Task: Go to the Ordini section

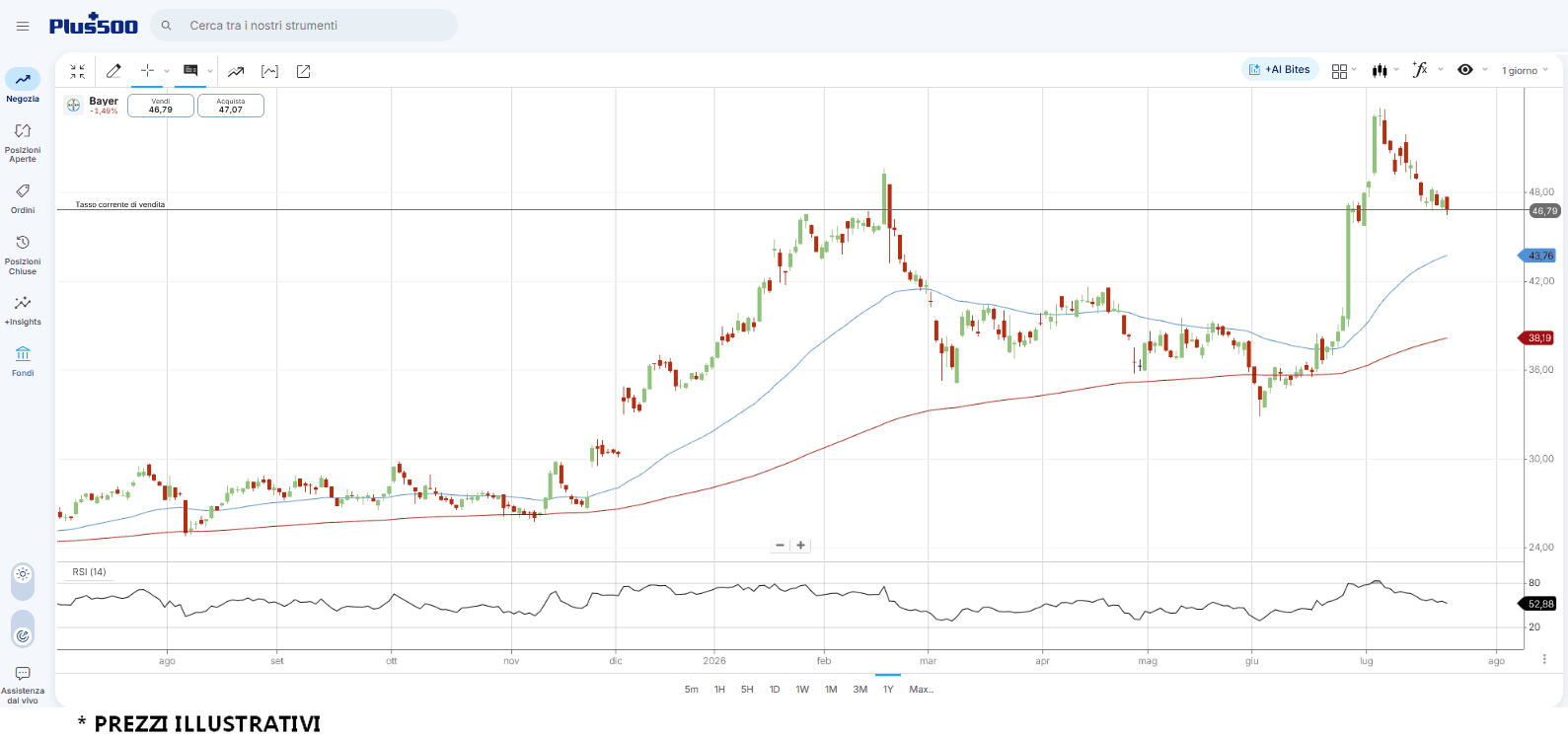Action: 23,197
